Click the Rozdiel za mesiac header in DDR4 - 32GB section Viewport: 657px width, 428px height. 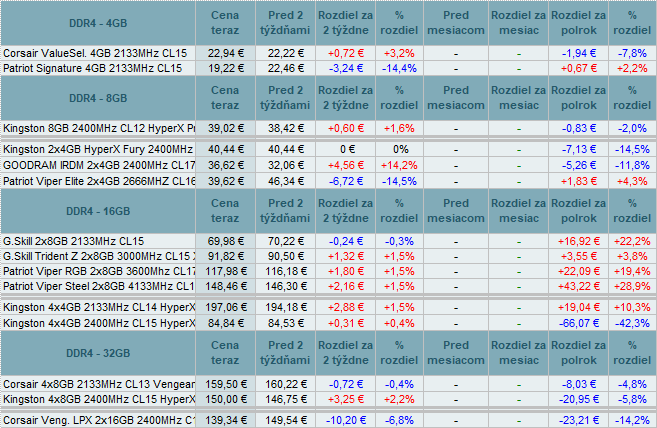(x=519, y=353)
